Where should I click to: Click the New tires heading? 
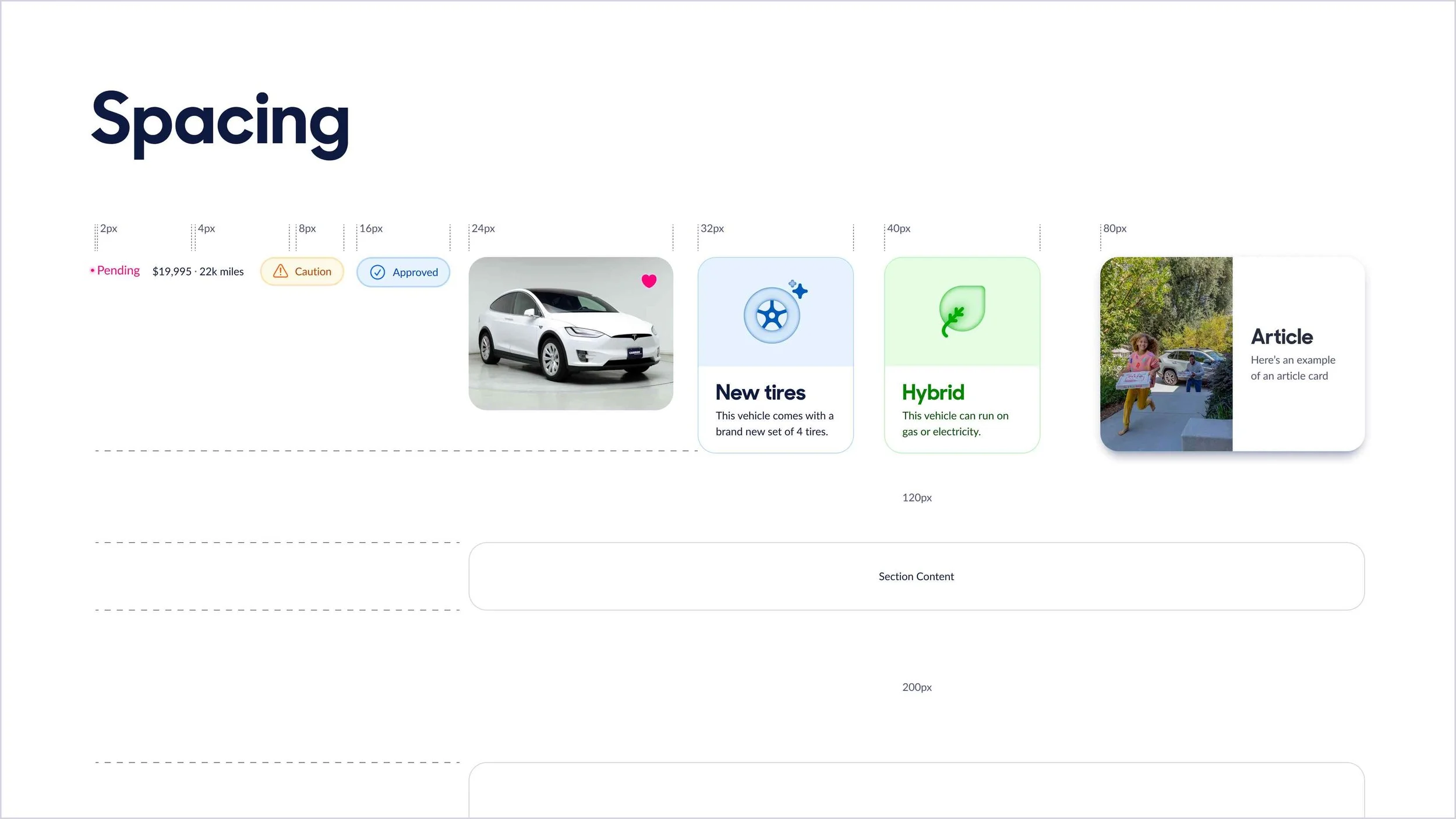[x=760, y=393]
